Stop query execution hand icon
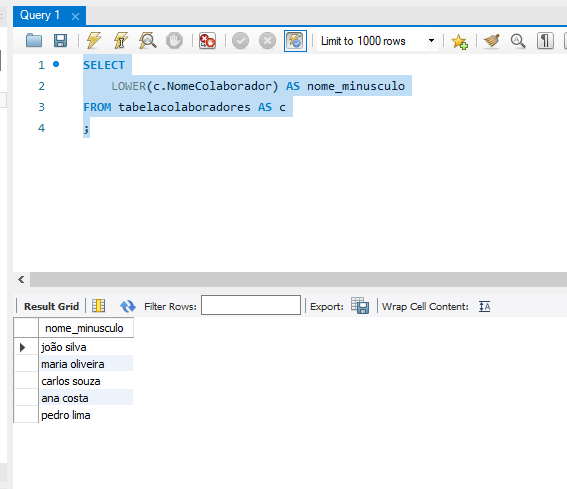 point(174,41)
